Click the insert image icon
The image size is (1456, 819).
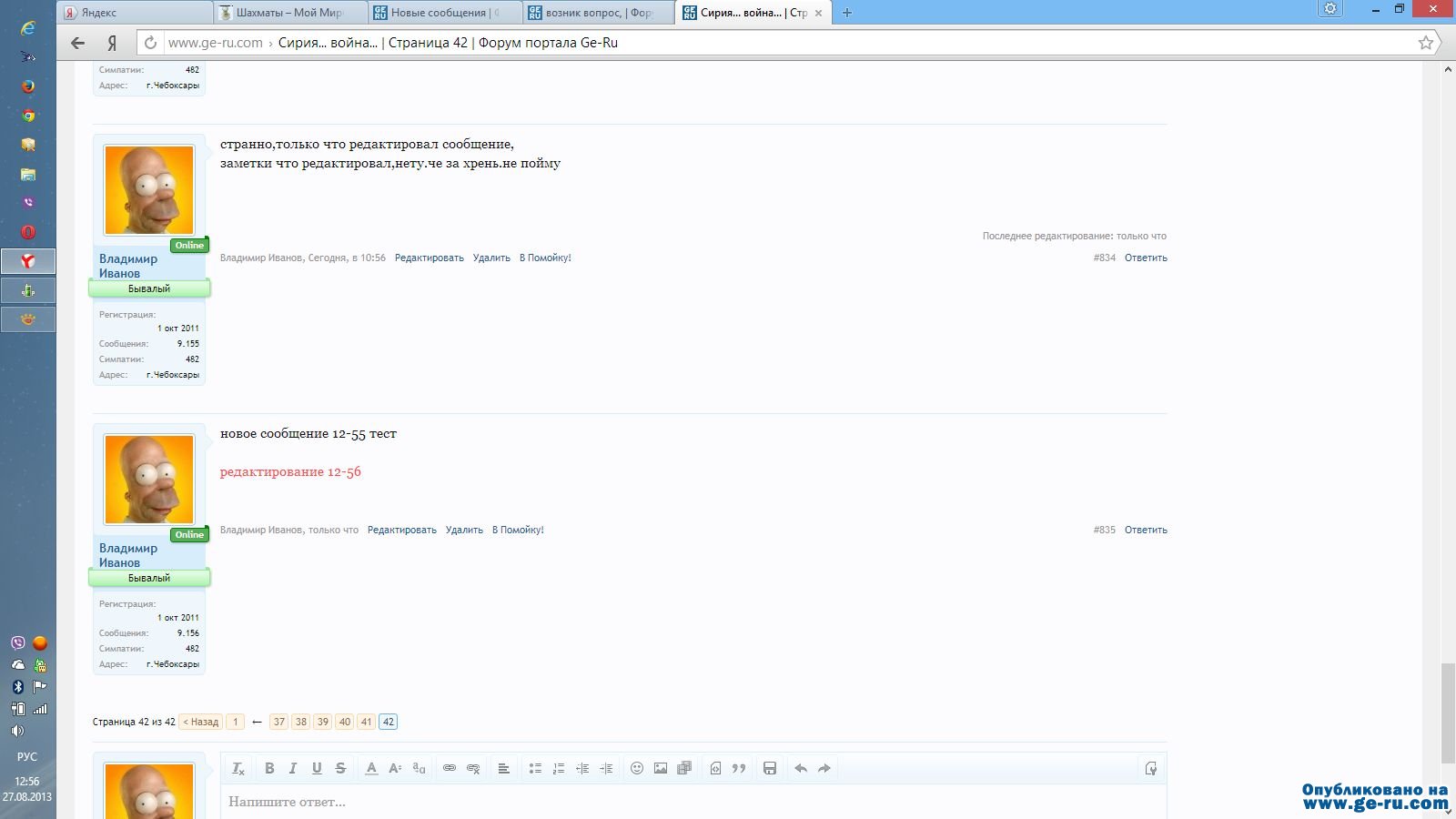(x=661, y=768)
